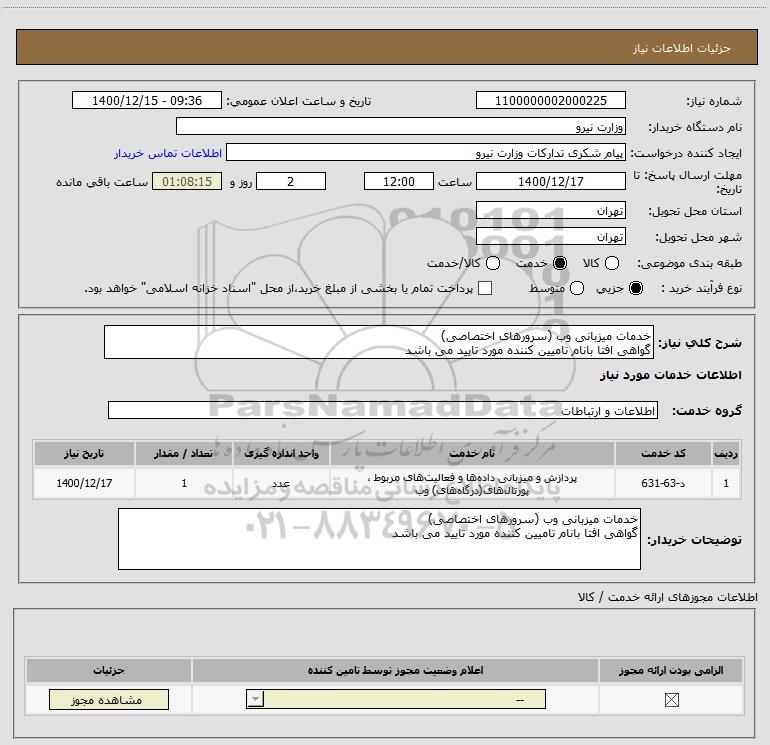This screenshot has width=770, height=745.
Task: Click the announcement date field 1400/12/15 - 09:36
Action: coord(147,101)
